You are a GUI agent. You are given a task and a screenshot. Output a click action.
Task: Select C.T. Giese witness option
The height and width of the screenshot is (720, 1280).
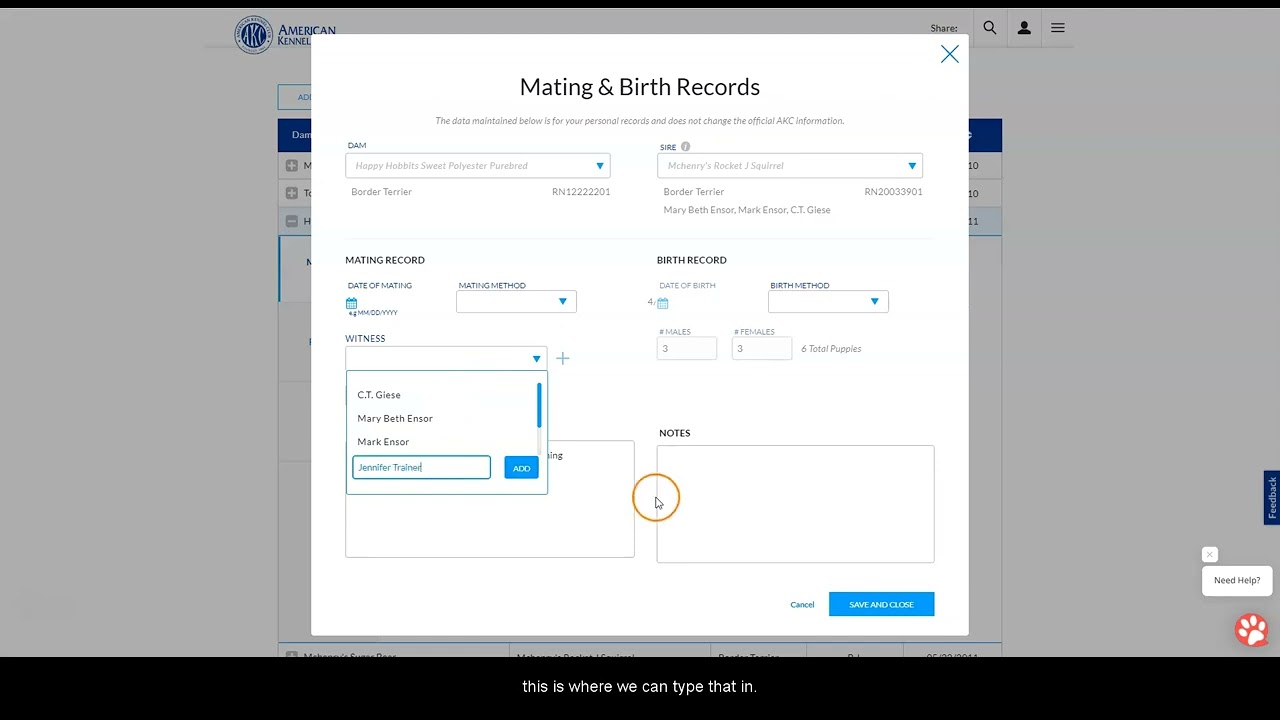click(379, 395)
